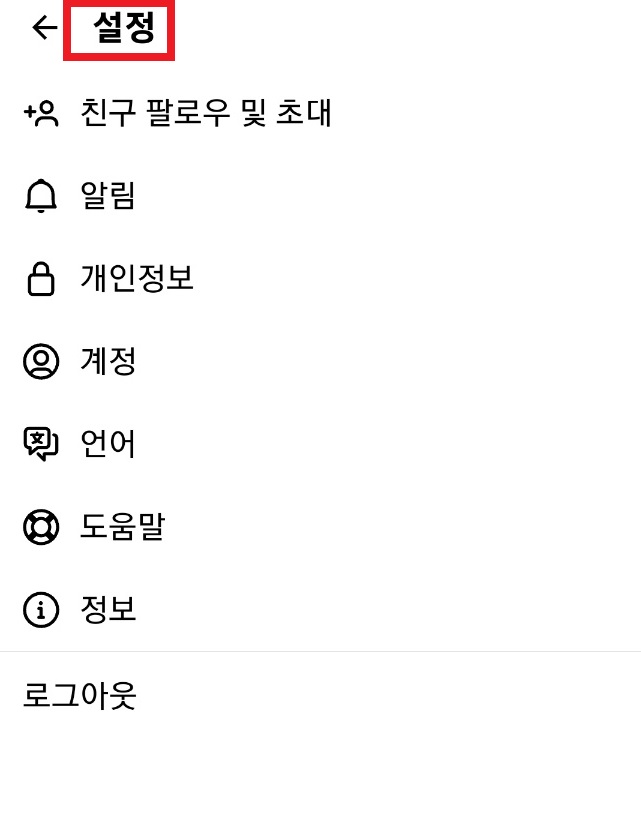641x817 pixels.
Task: Click the add-friend icon next to 친구 팔로우 및 초대
Action: (41, 113)
